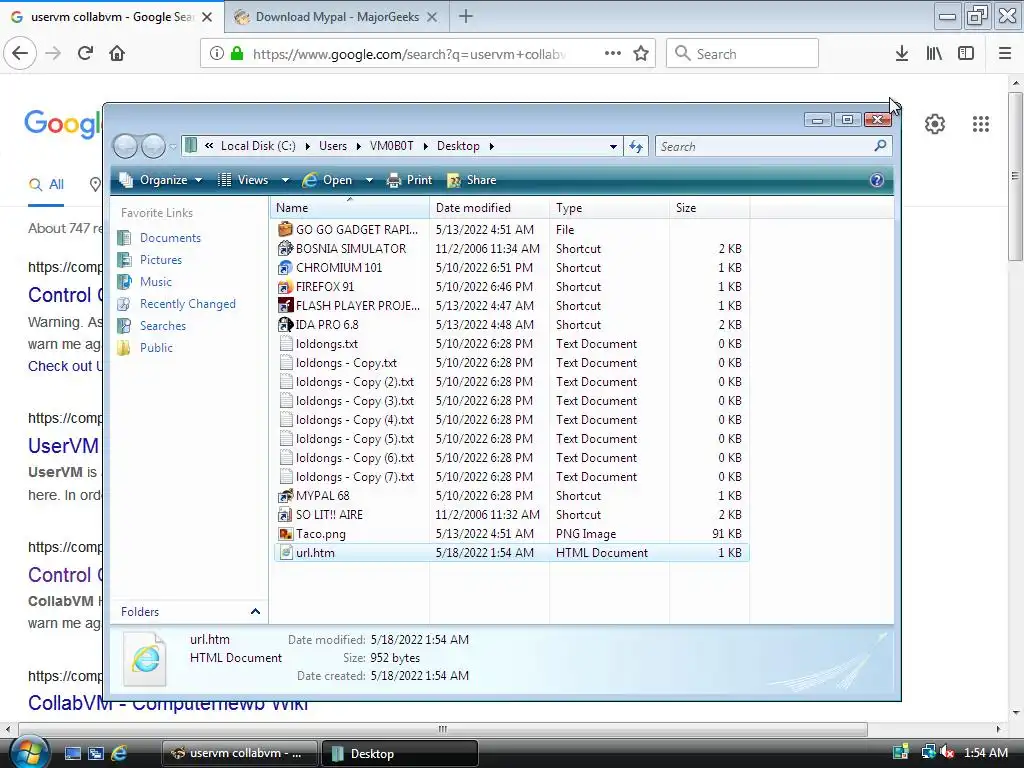Select GO GO GADGET RAPI... file icon
The width and height of the screenshot is (1024, 768).
285,229
